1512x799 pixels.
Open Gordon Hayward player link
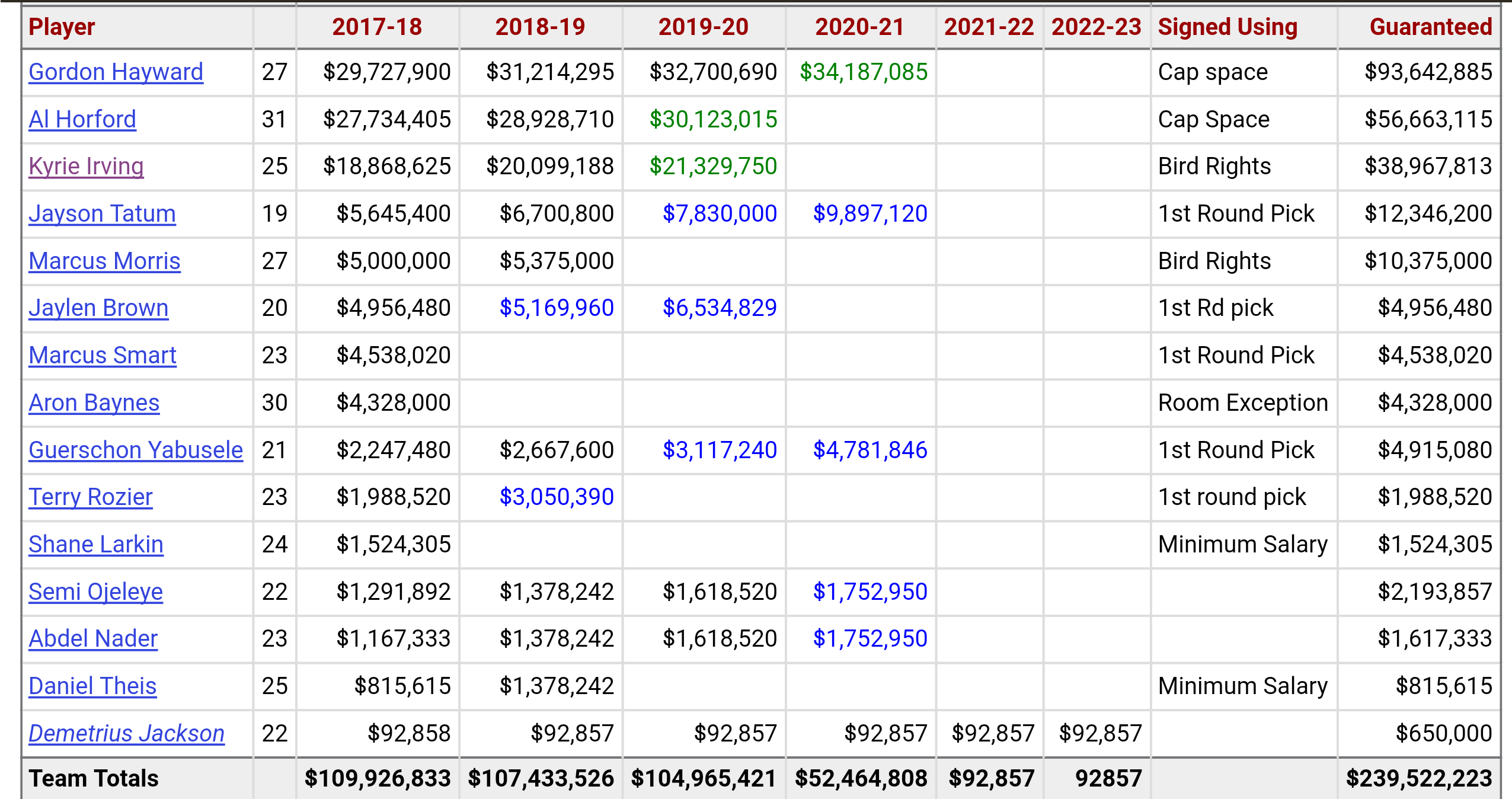tap(116, 72)
